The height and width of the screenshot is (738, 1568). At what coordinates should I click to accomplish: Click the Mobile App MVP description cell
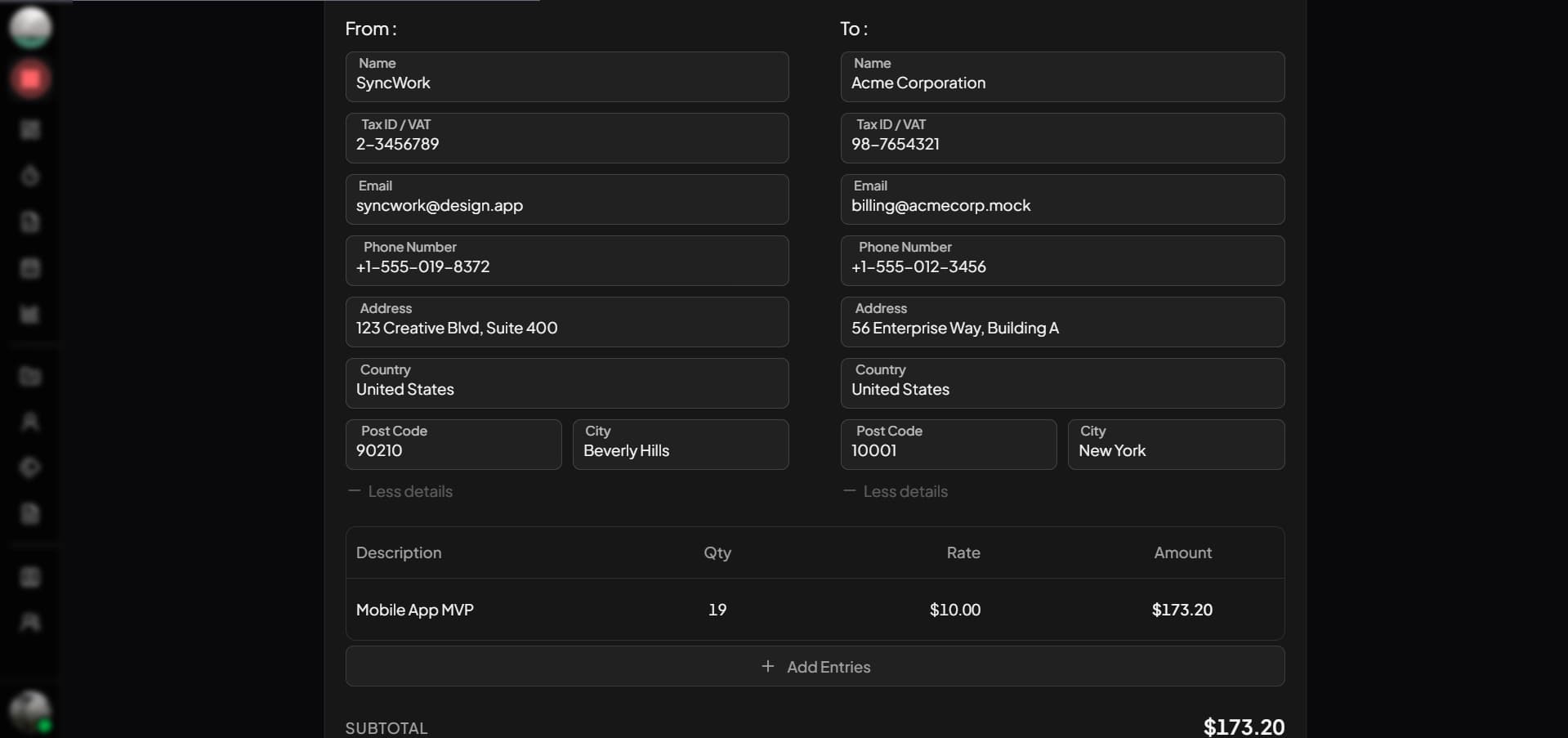(415, 610)
